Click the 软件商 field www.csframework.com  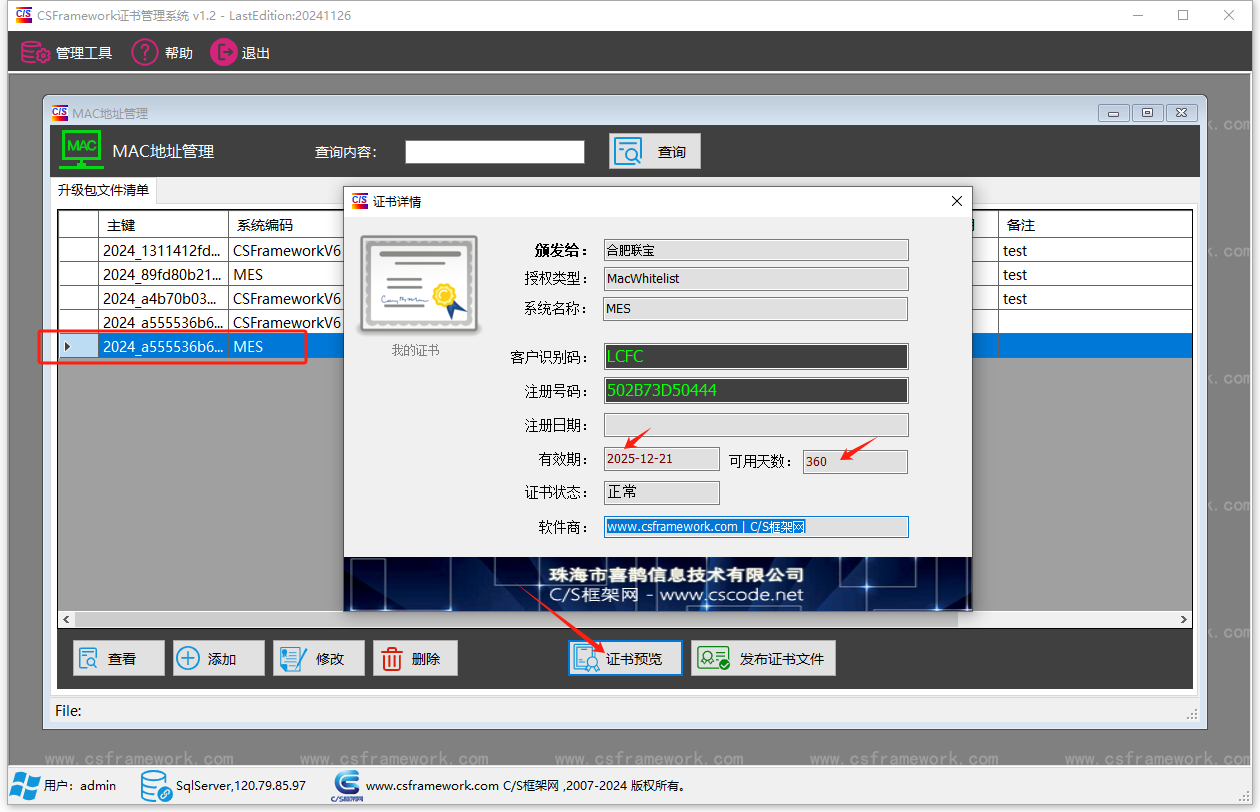point(756,526)
